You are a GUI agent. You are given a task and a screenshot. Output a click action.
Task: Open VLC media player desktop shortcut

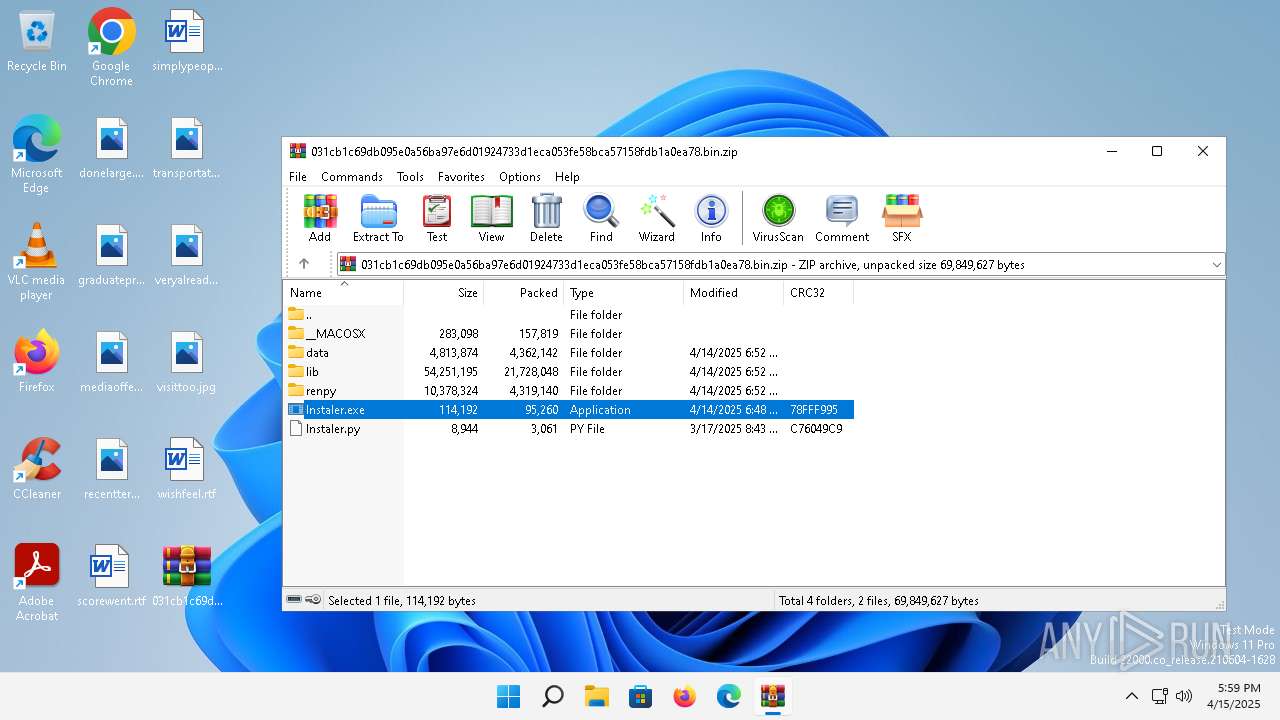[36, 261]
